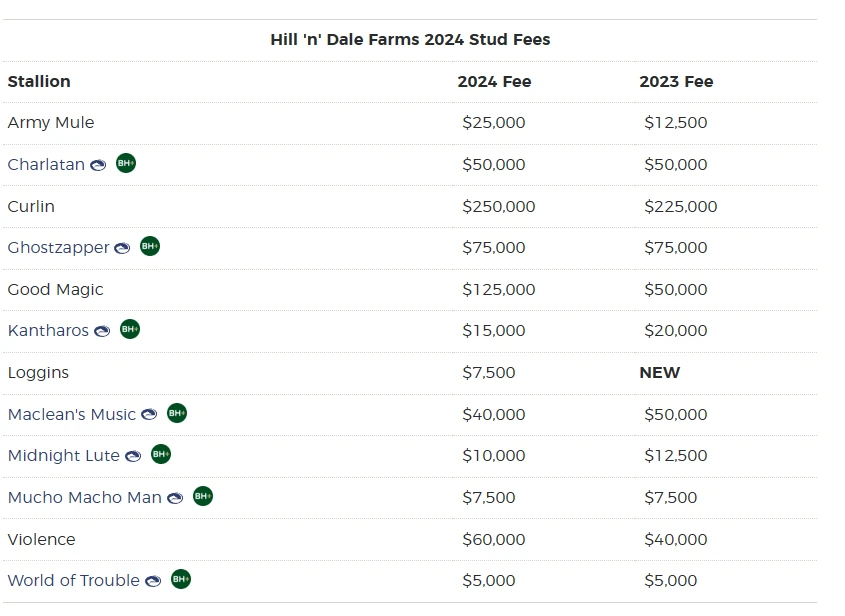Open the BH+ badge for Maclean's Music
The width and height of the screenshot is (845, 616).
[x=177, y=413]
